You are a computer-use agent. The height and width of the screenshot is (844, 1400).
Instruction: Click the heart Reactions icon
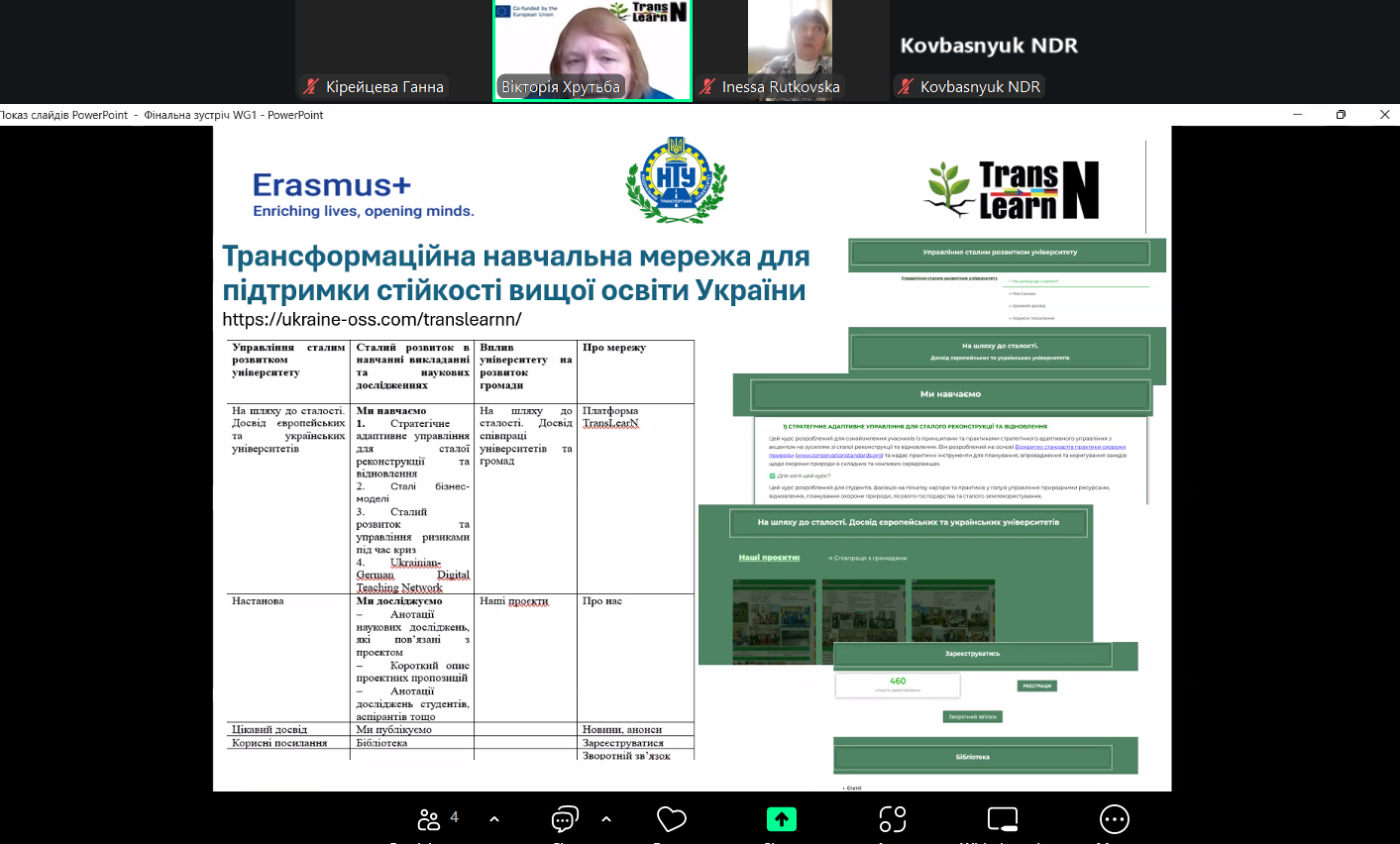pos(672,819)
